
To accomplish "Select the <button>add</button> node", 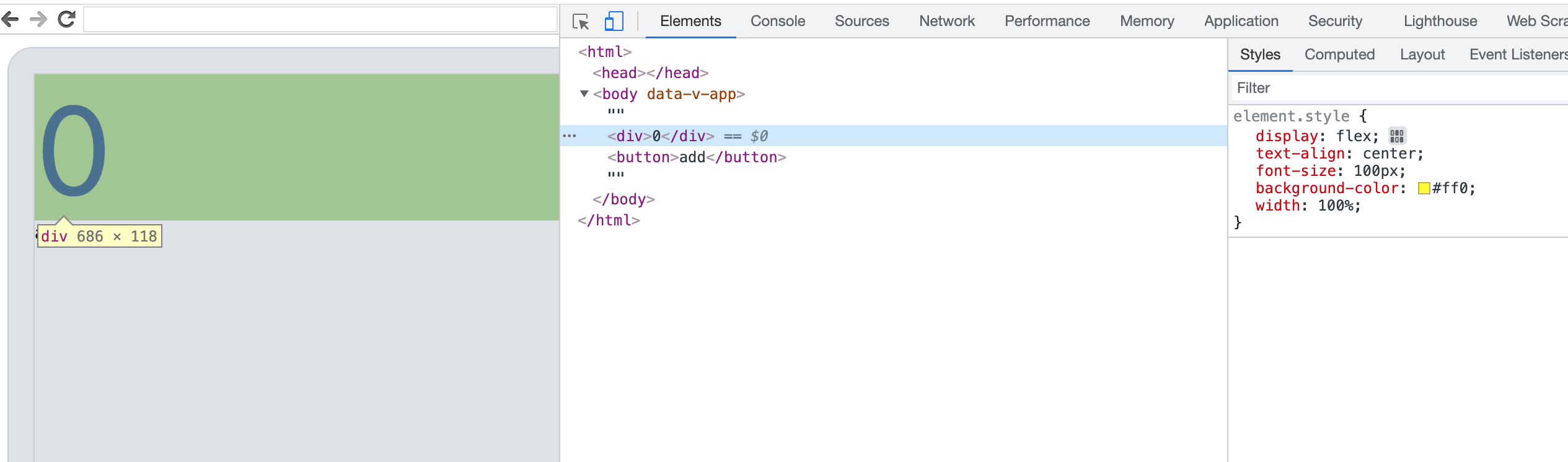I will coord(697,157).
